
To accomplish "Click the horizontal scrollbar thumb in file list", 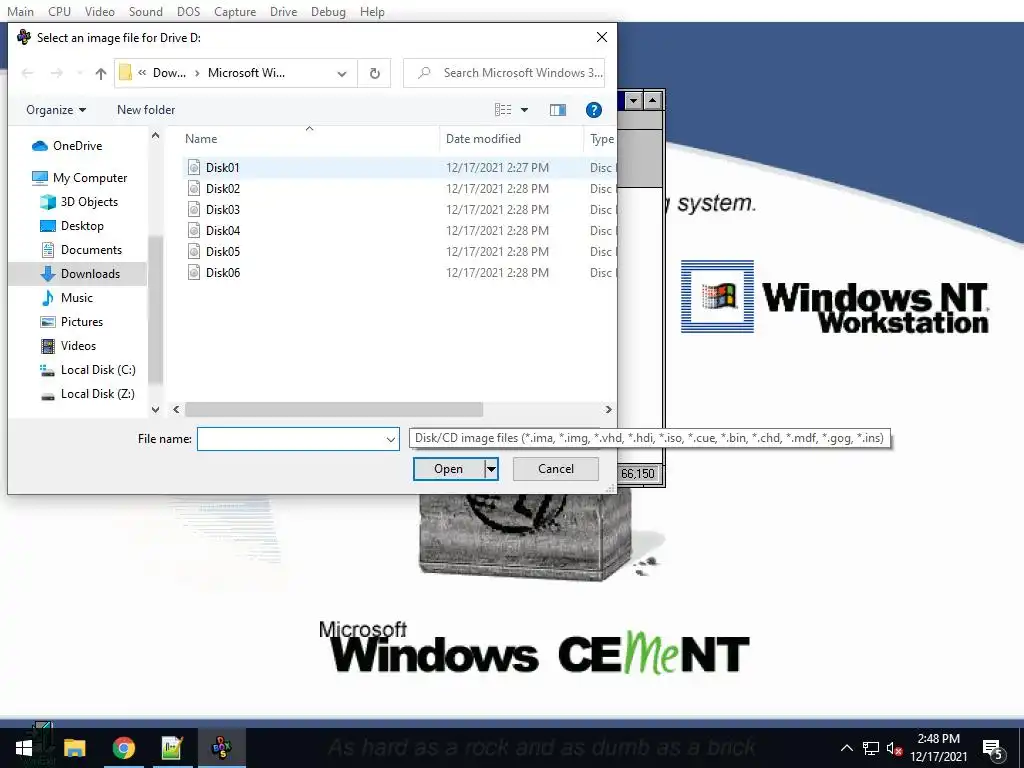I will coord(334,409).
